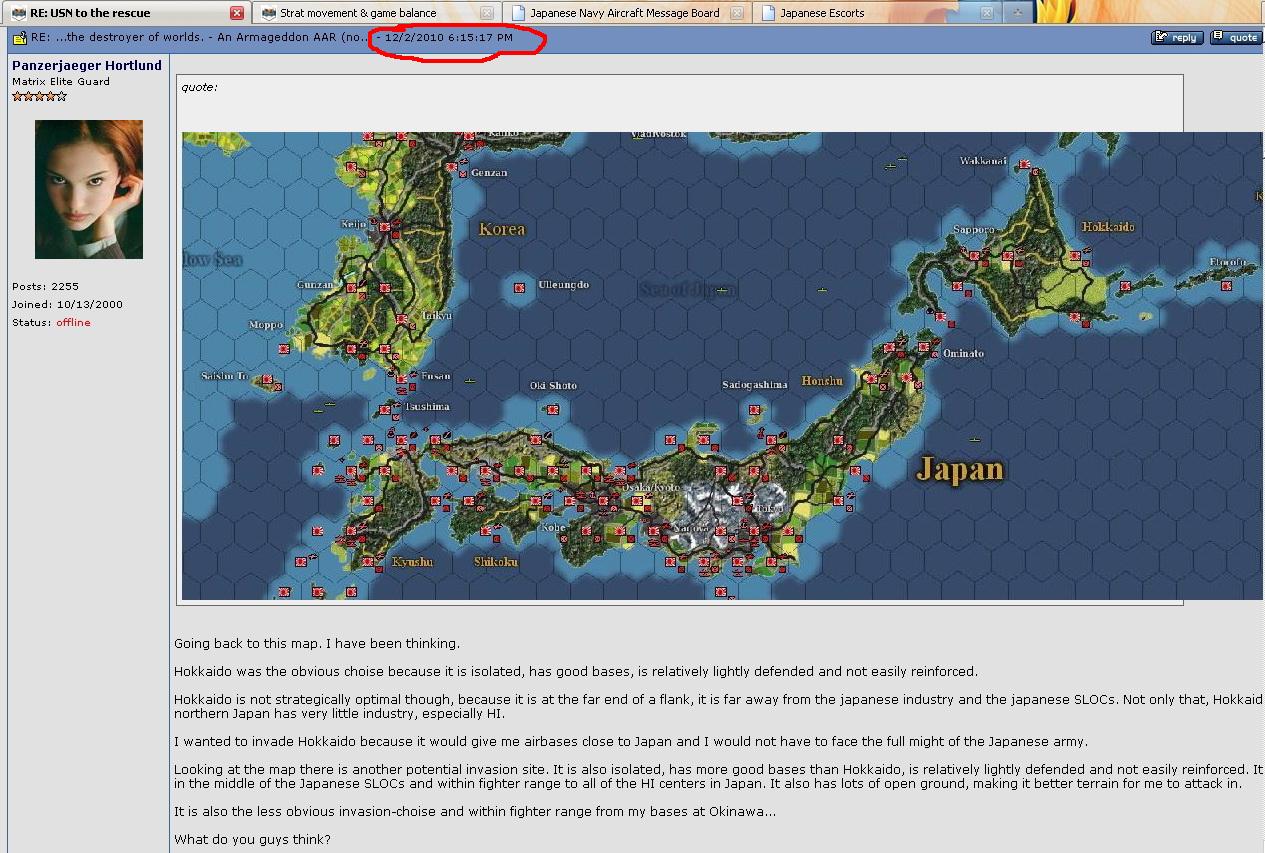Click the favicon of the 'Strat movement' tab
The height and width of the screenshot is (853, 1265).
269,13
